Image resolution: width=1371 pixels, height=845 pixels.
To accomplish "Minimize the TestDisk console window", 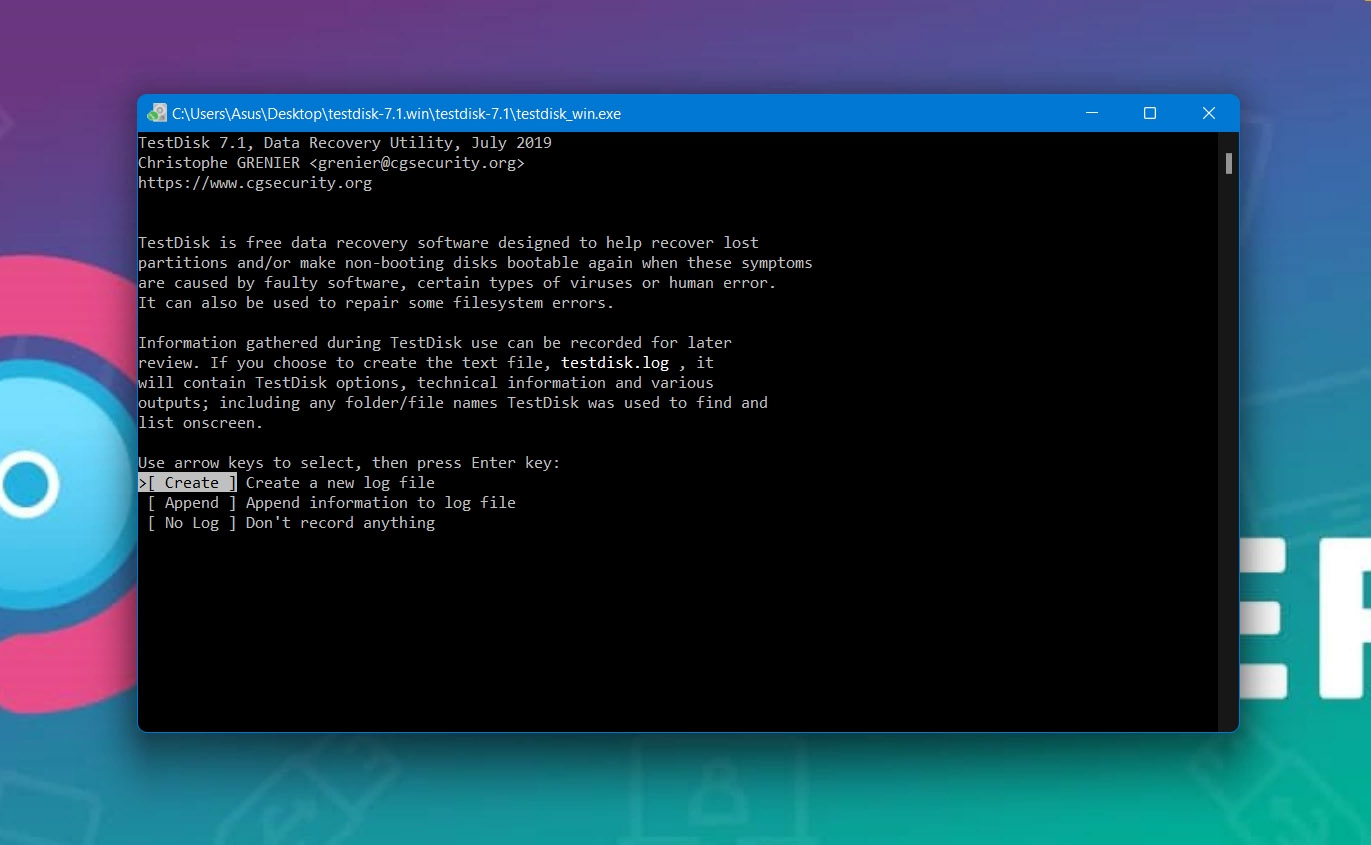I will [x=1091, y=113].
